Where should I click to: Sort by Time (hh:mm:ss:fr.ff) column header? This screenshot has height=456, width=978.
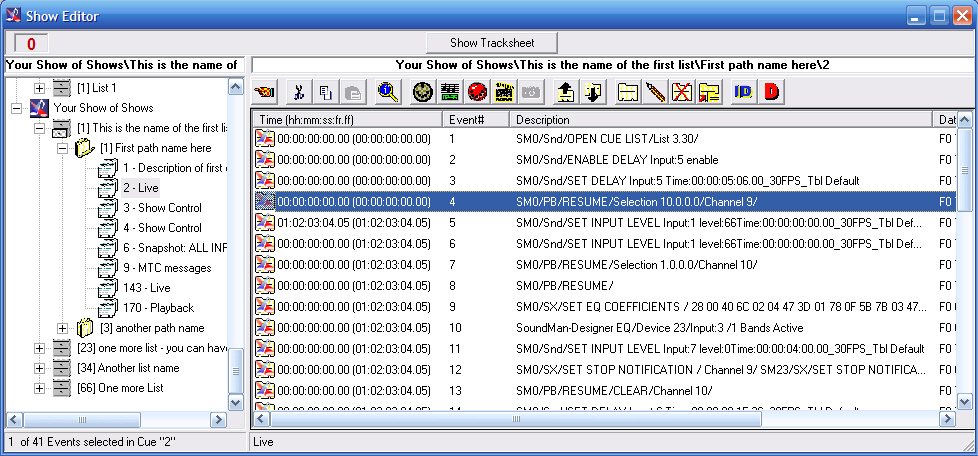coord(347,120)
